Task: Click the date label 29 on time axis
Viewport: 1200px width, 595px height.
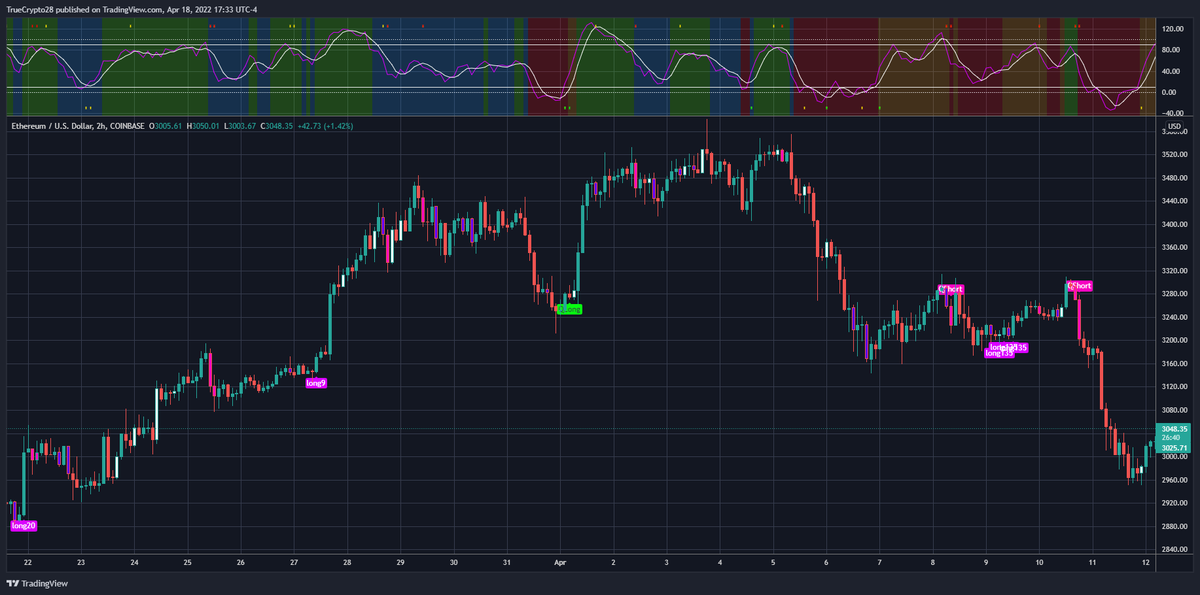Action: tap(400, 562)
